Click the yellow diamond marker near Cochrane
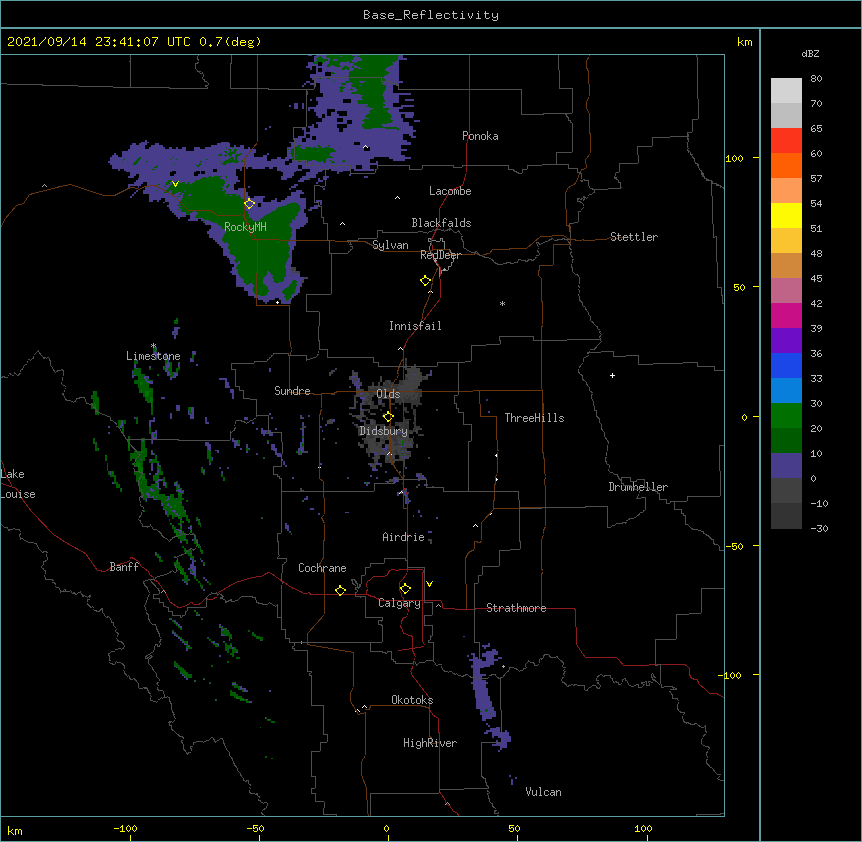The width and height of the screenshot is (862, 842). click(340, 590)
